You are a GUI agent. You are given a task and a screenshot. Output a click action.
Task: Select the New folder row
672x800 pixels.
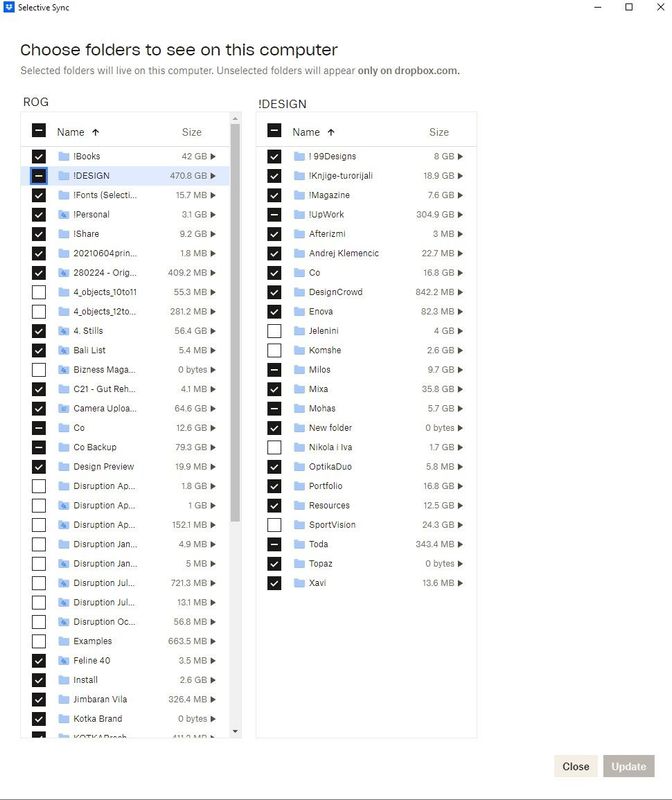tap(366, 428)
